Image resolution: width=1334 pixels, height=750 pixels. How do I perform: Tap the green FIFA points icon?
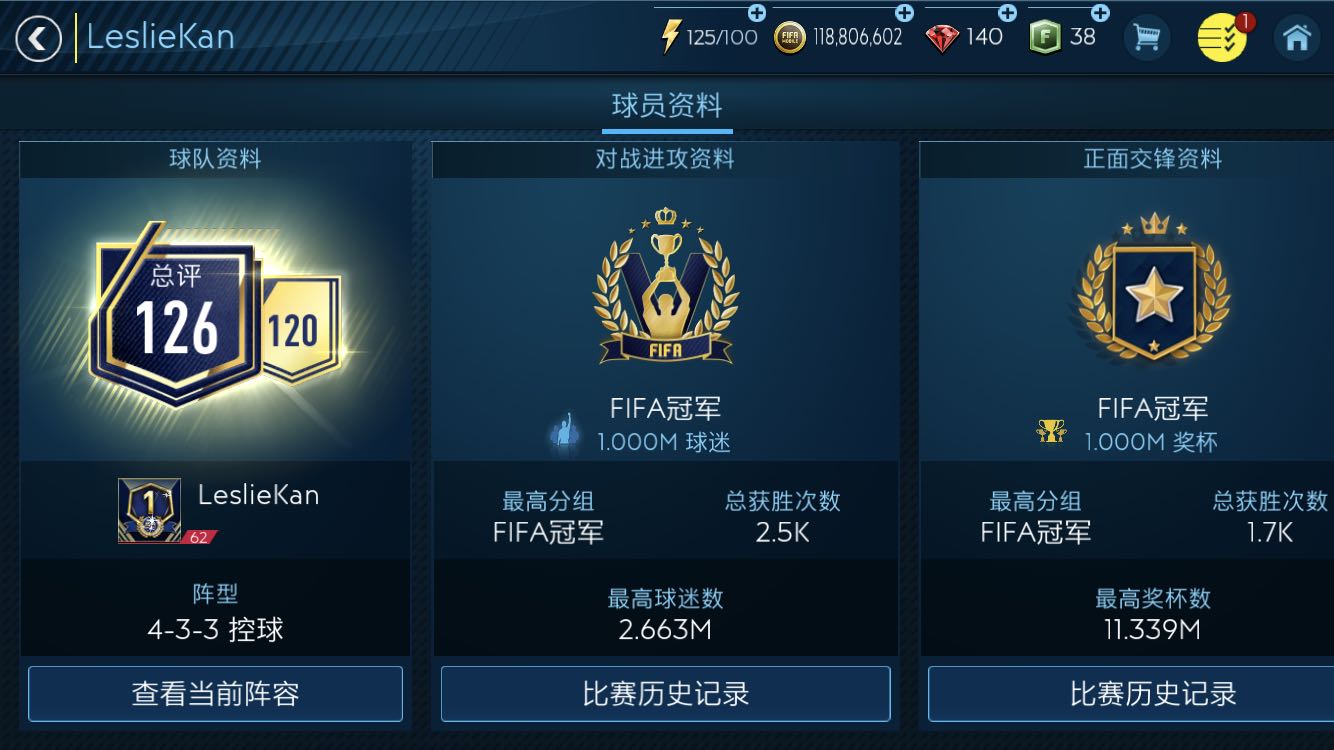pyautogui.click(x=1045, y=38)
